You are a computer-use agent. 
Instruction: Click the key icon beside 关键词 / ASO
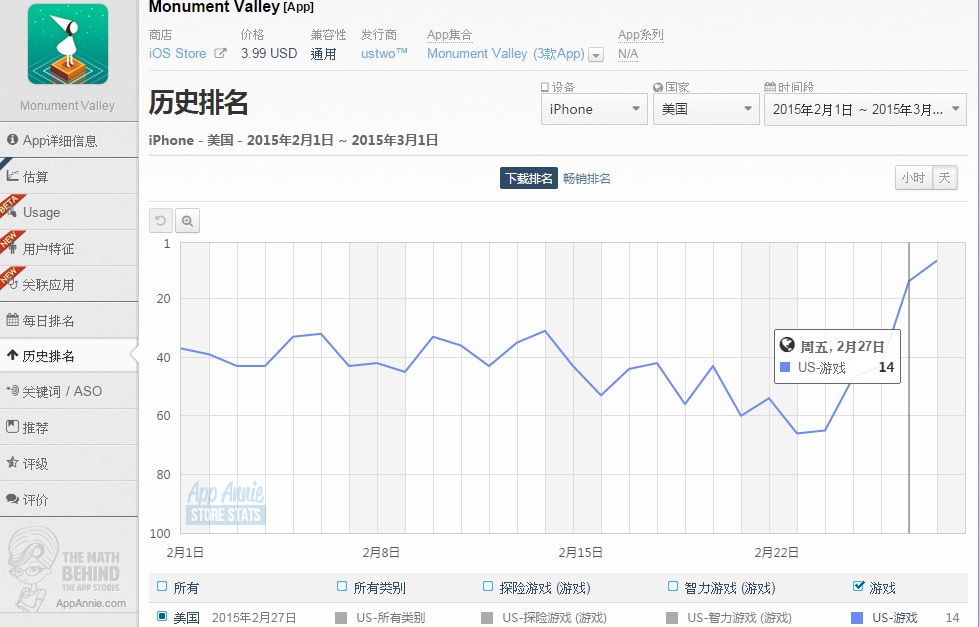pyautogui.click(x=12, y=390)
